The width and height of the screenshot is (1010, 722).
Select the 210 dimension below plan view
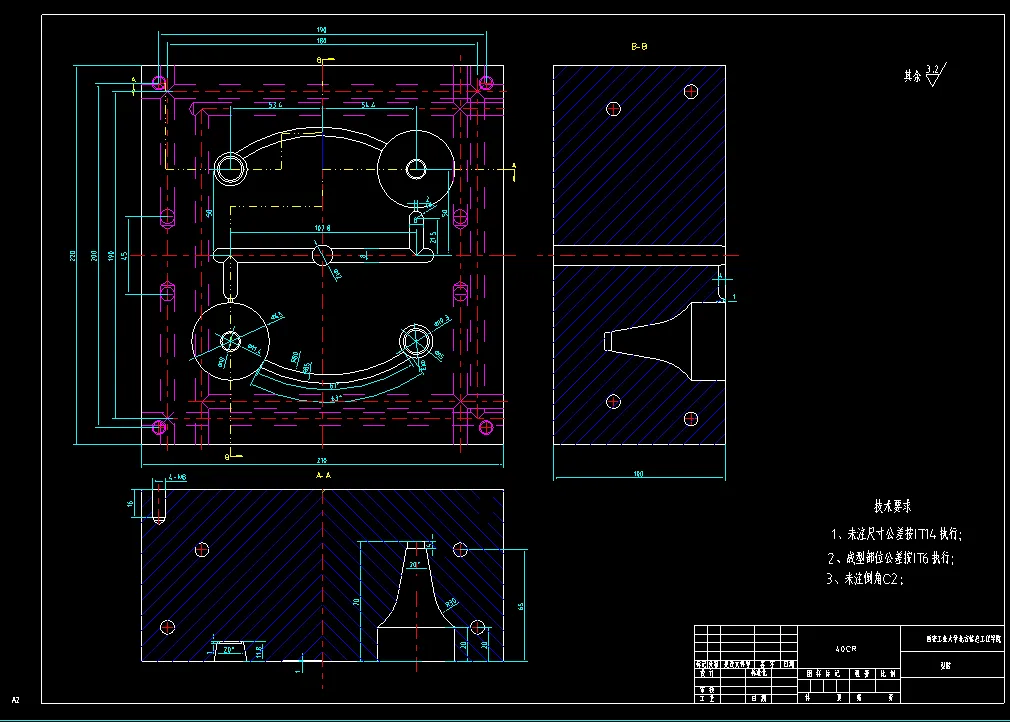tap(321, 461)
